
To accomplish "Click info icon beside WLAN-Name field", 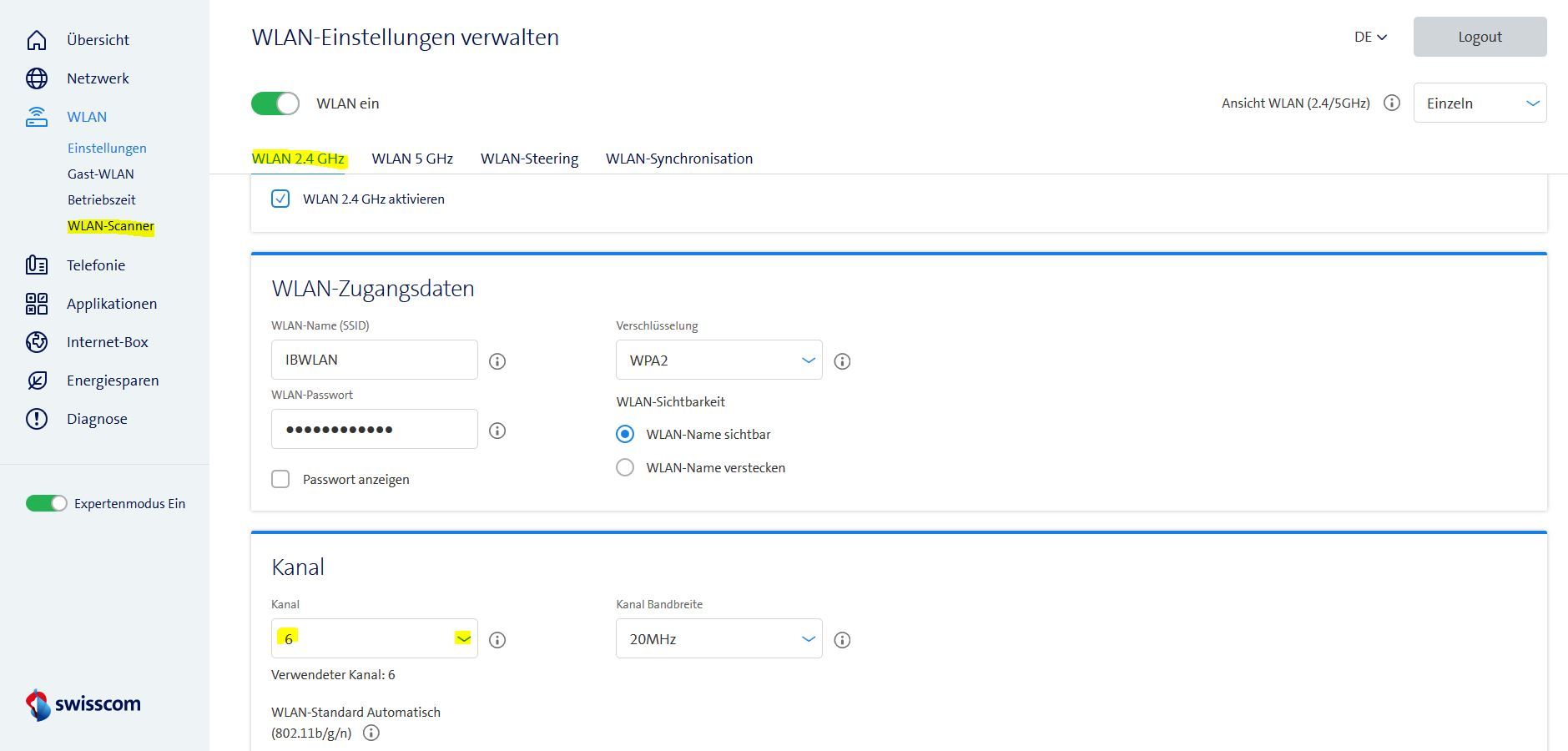I will [x=497, y=361].
